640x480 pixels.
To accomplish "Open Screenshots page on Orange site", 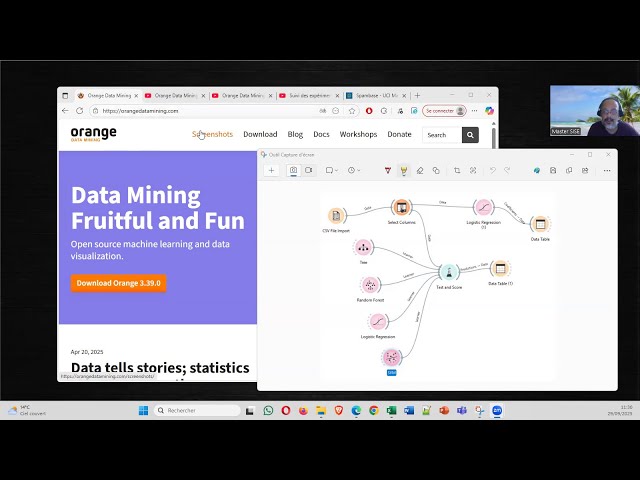I will (212, 134).
